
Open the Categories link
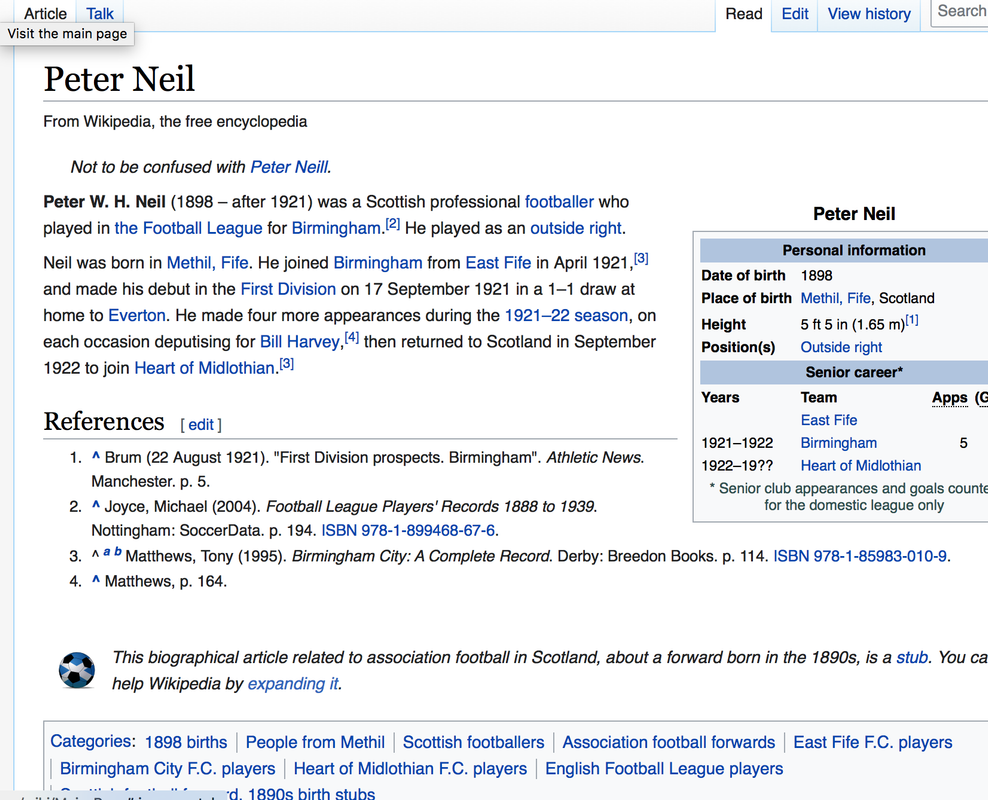pyautogui.click(x=91, y=741)
